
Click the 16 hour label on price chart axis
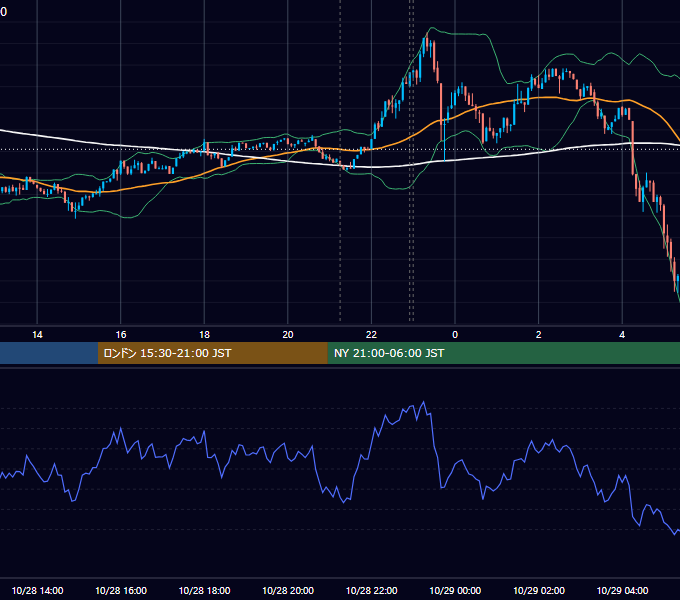[121, 335]
